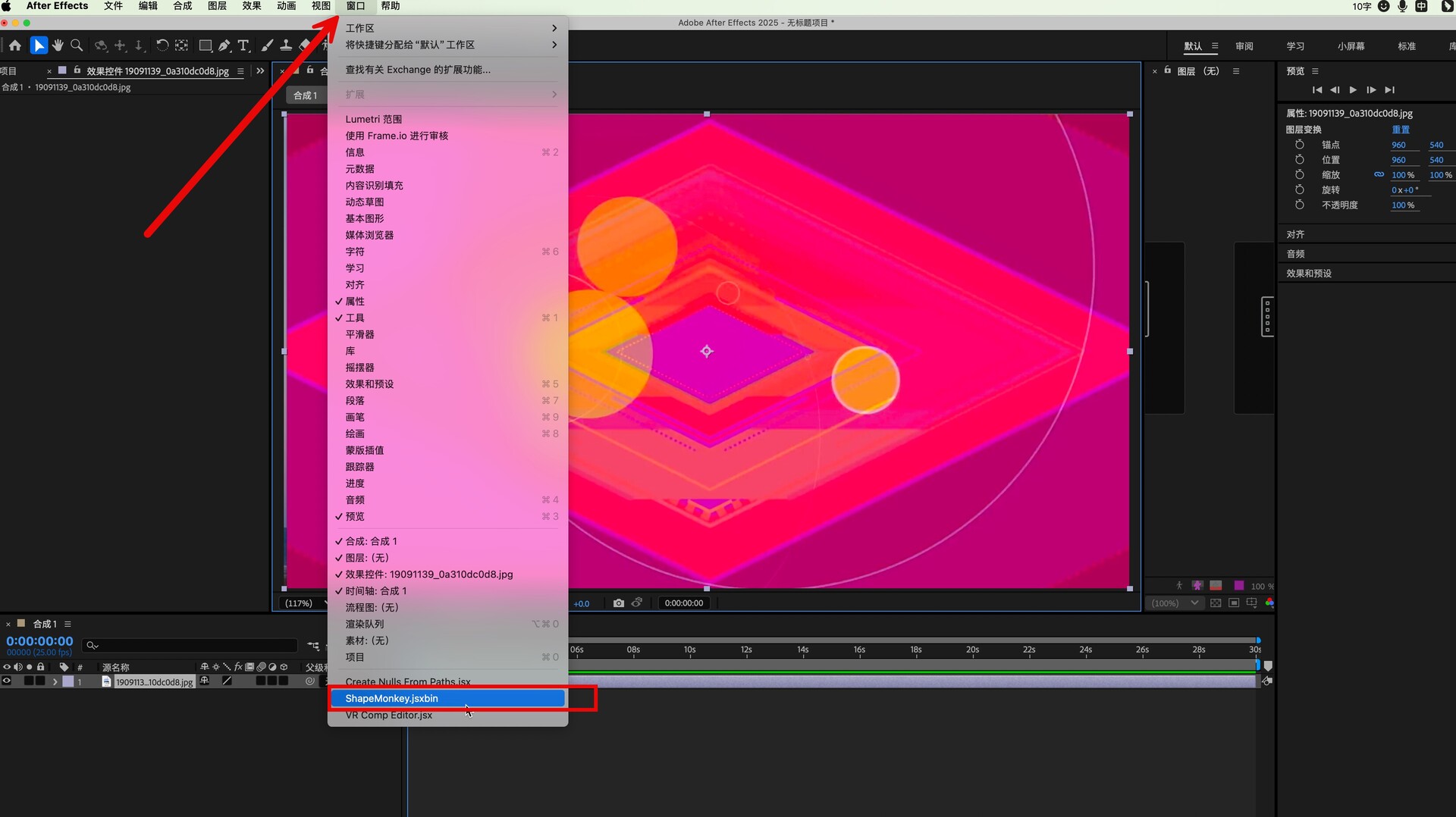Click 重置 to reset layer transform

1400,130
